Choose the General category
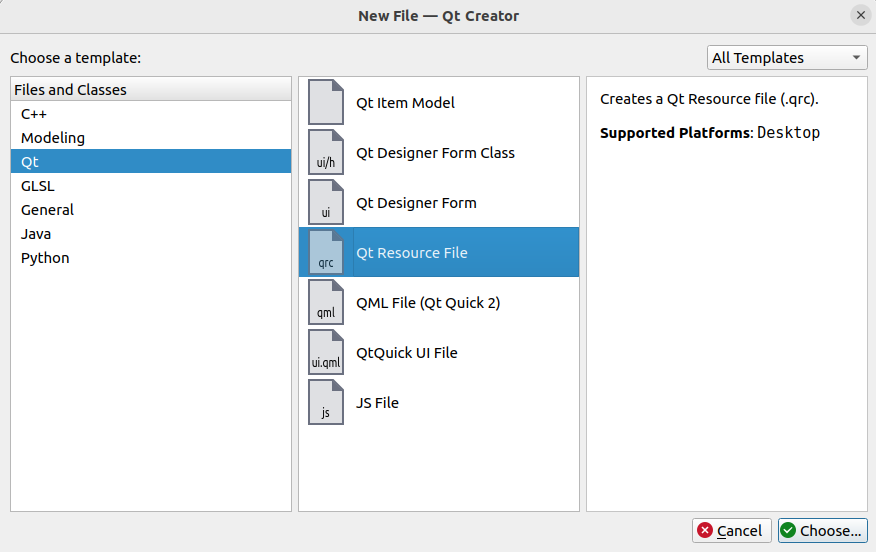Screen dimensions: 876x552 point(47,210)
